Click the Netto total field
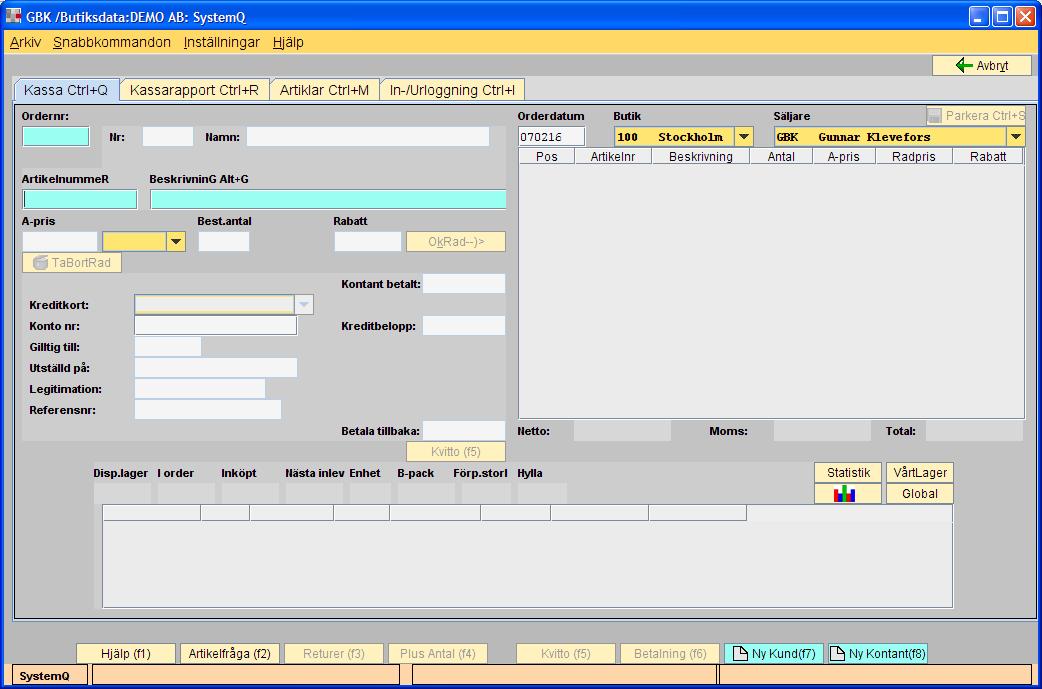Screen dimensions: 1042x689 (x=622, y=431)
